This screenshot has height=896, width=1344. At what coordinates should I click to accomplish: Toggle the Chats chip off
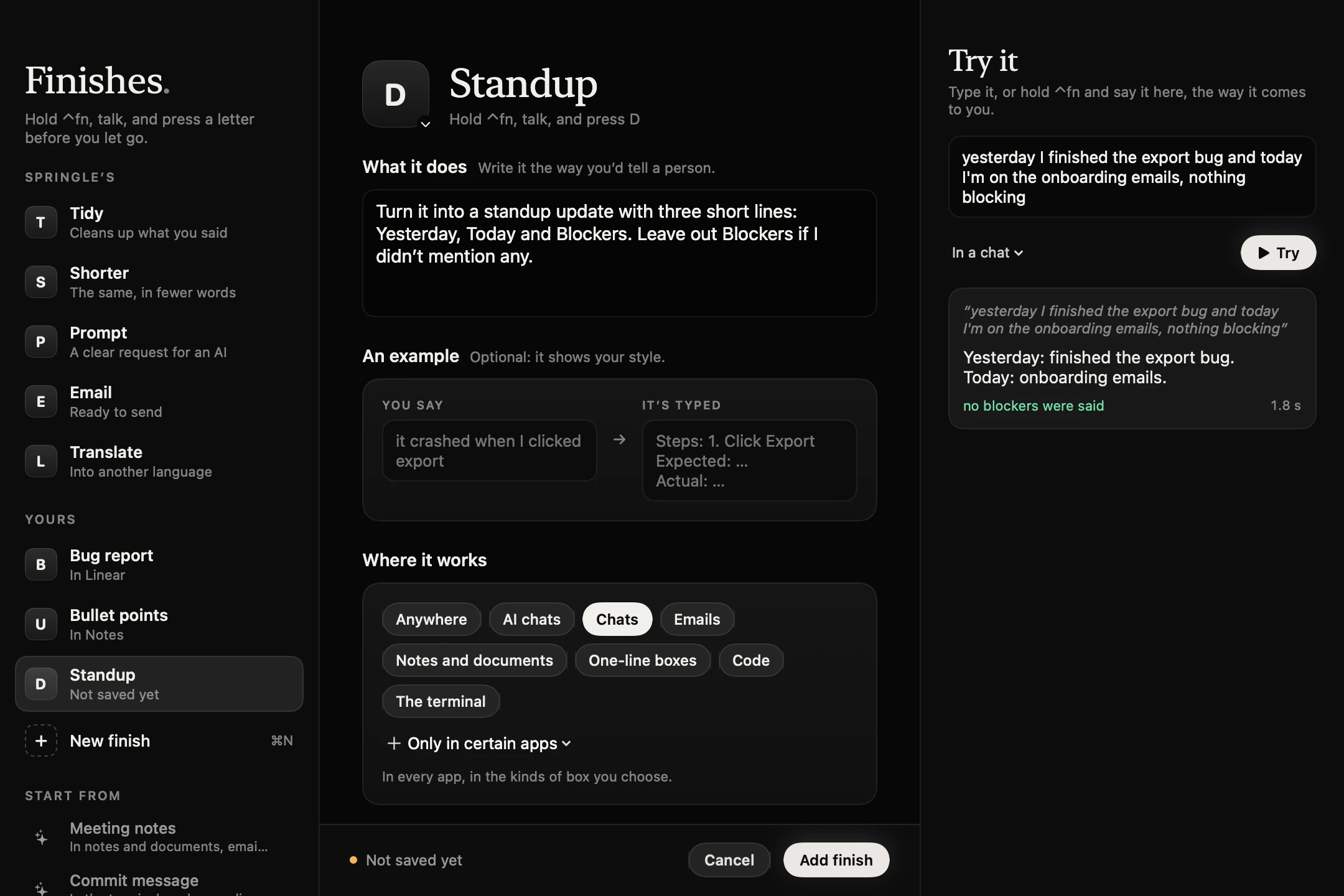pos(617,619)
